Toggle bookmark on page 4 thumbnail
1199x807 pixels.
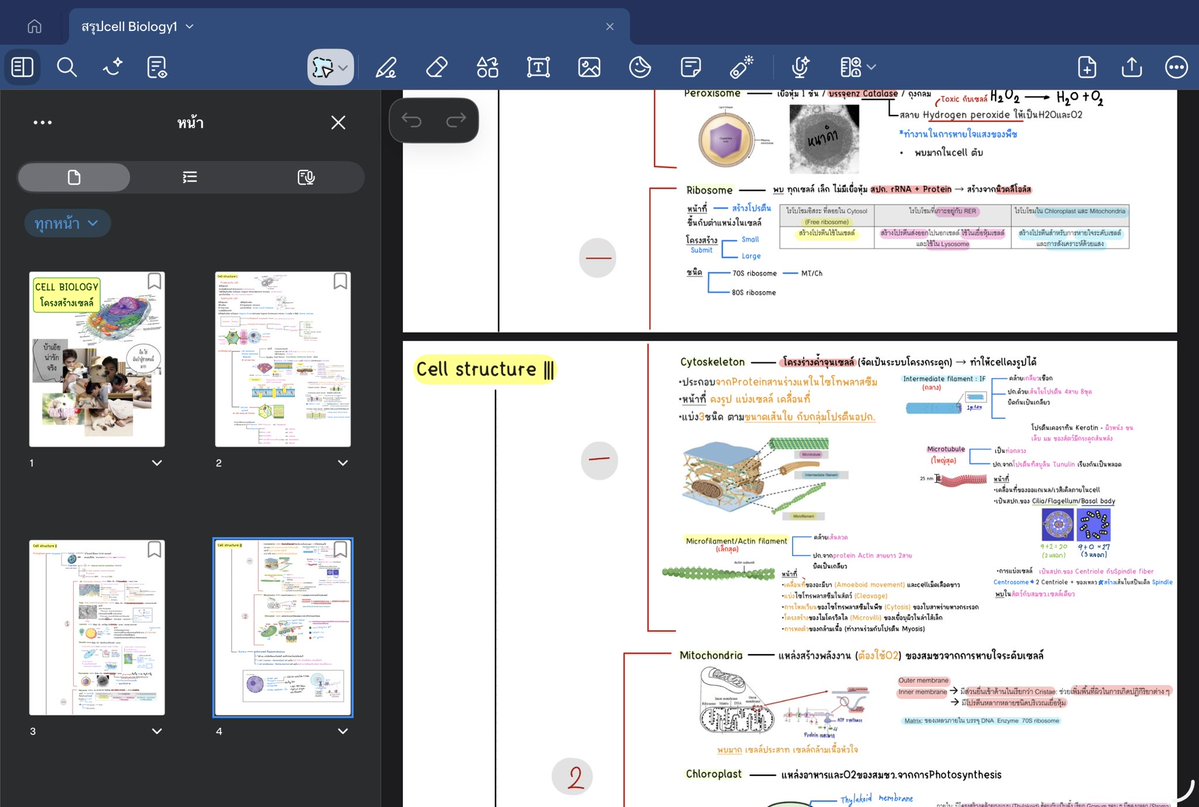click(340, 549)
